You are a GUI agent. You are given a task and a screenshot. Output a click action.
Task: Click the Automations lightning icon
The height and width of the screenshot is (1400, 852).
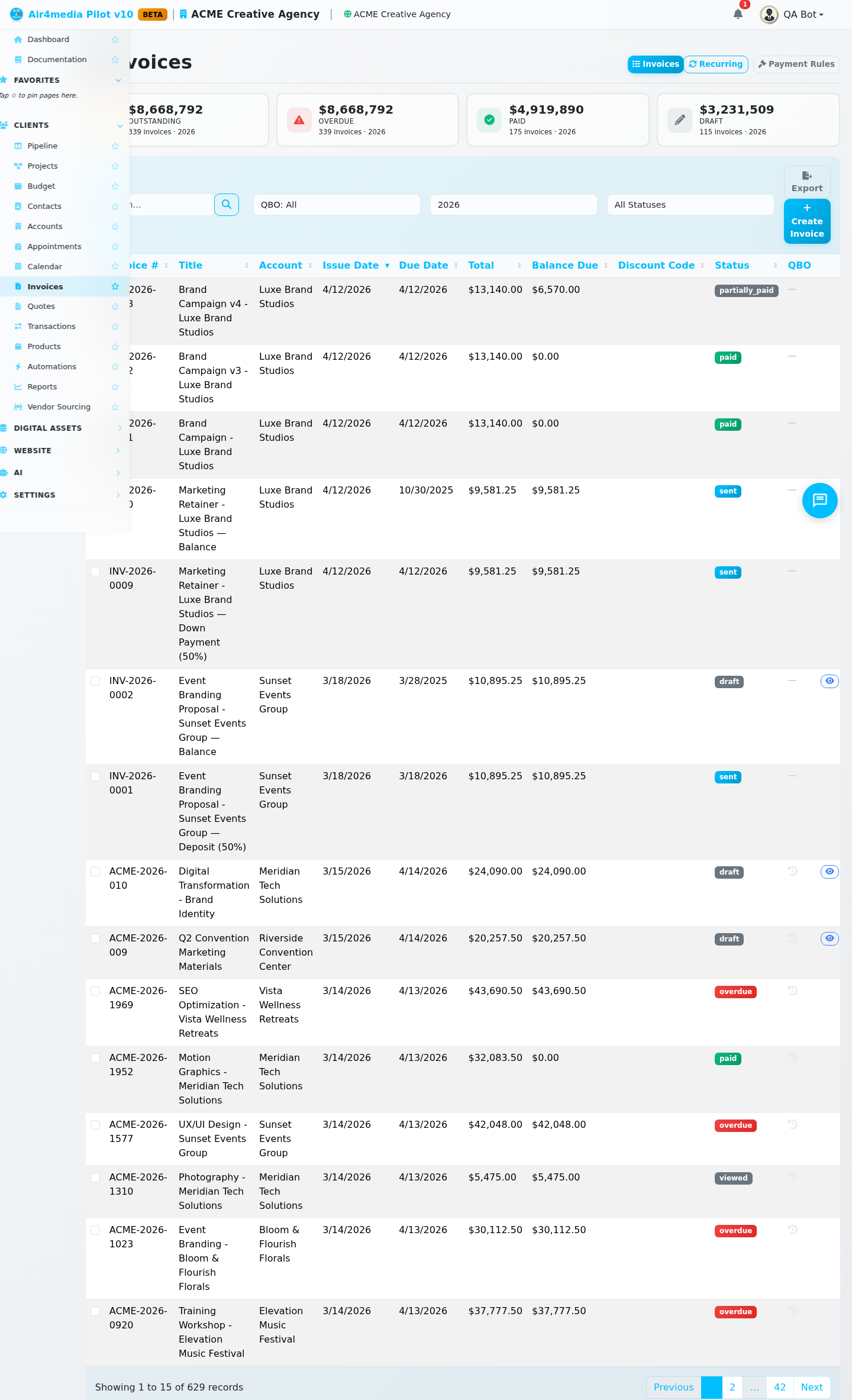pyautogui.click(x=18, y=367)
